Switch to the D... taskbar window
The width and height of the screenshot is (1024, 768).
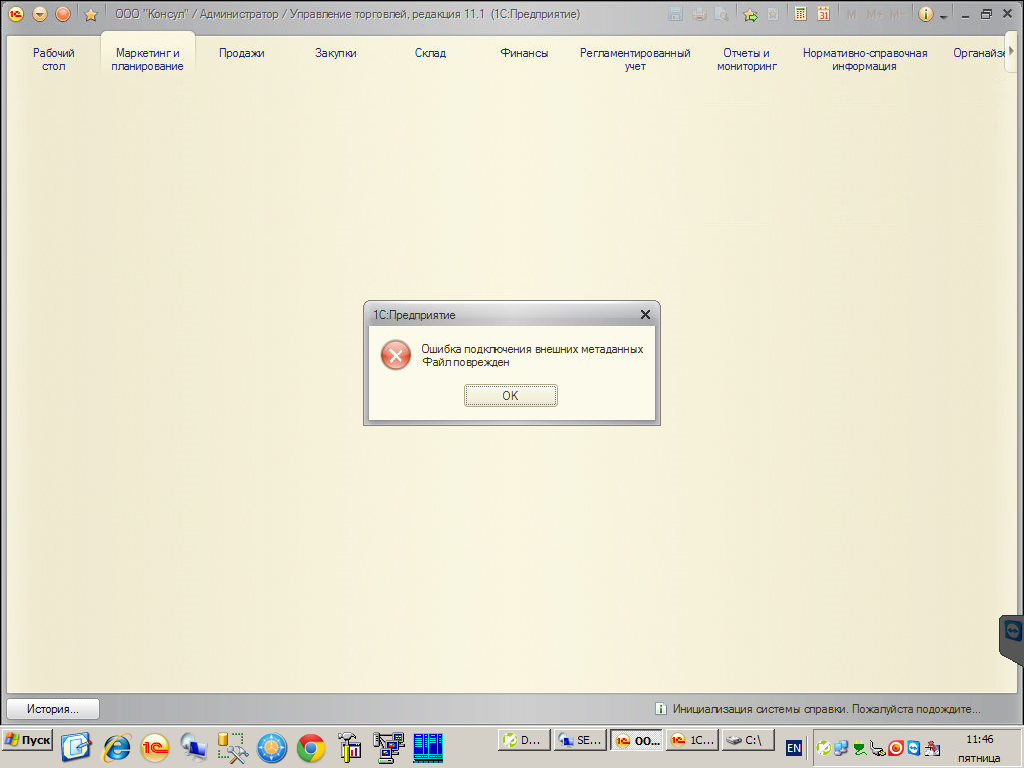pyautogui.click(x=524, y=740)
